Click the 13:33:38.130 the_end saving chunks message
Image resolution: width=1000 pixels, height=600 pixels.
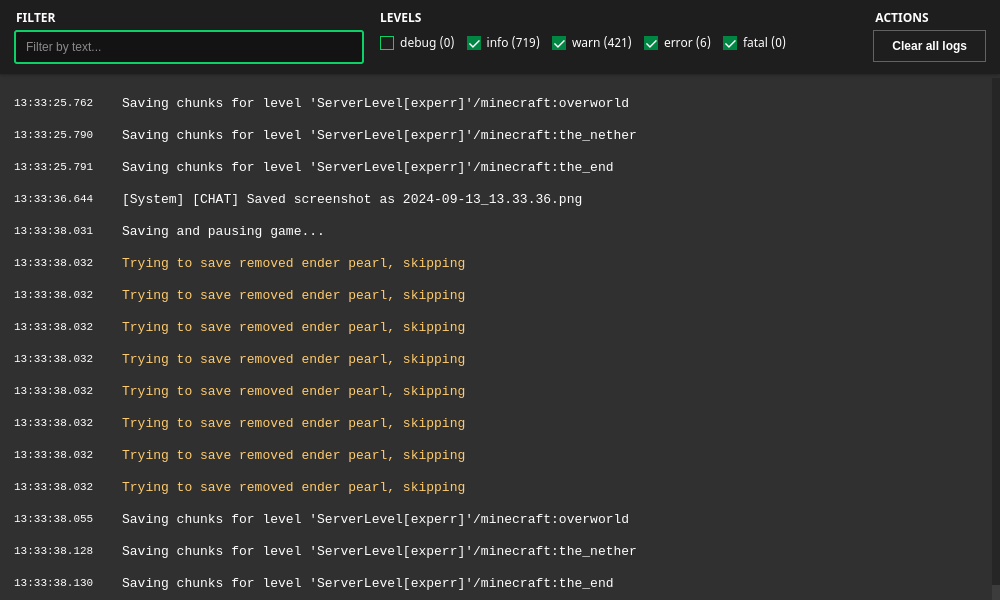coord(367,584)
